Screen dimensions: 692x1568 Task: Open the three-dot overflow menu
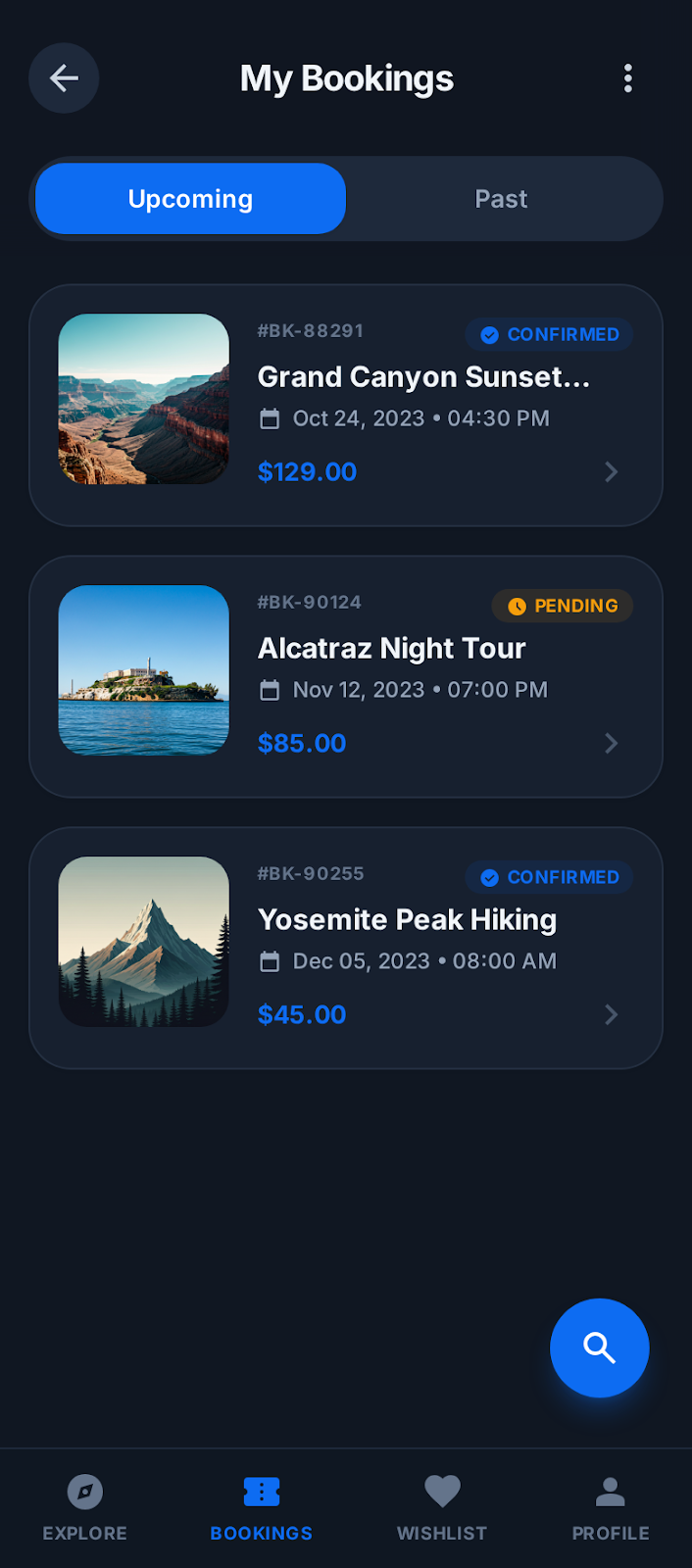tap(628, 78)
